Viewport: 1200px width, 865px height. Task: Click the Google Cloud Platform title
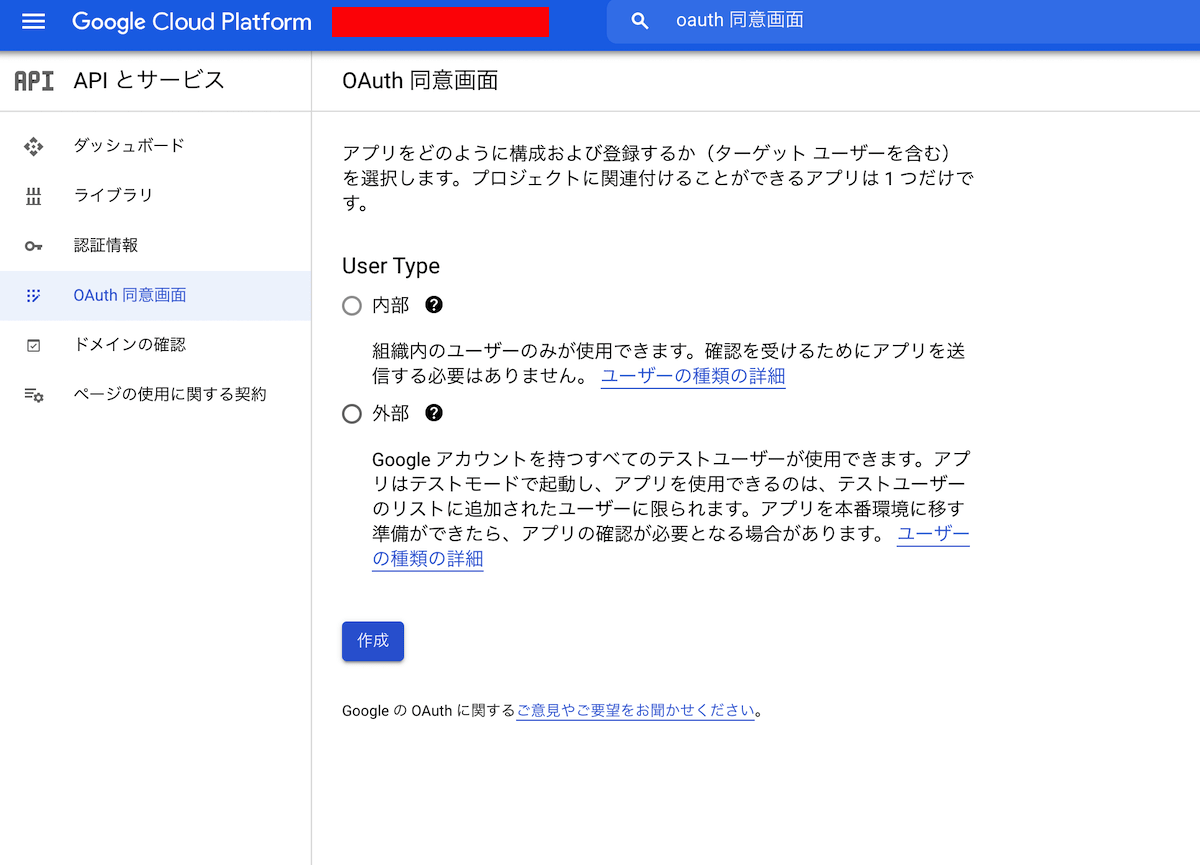click(192, 21)
